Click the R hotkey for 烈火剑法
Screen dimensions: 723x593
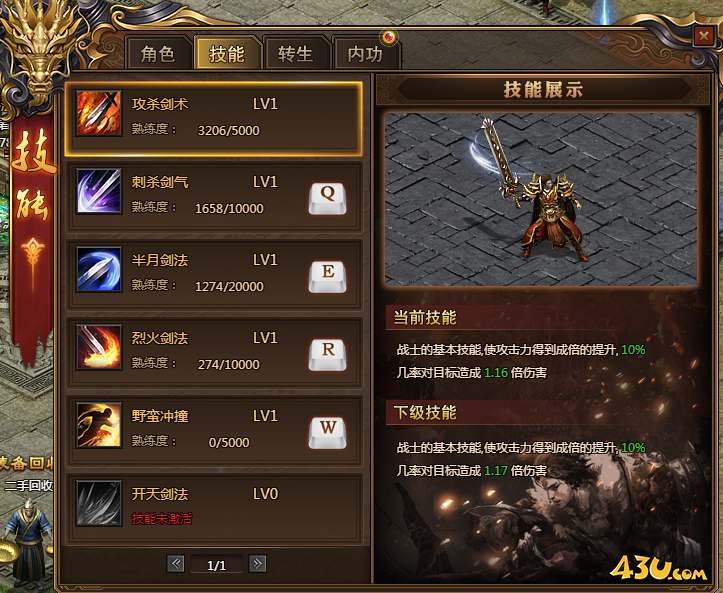[327, 355]
